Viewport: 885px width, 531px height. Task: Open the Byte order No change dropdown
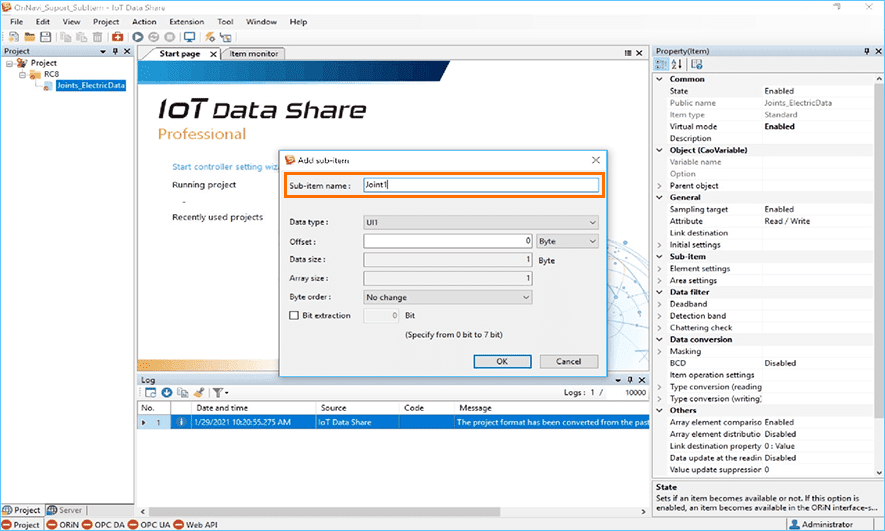pyautogui.click(x=448, y=297)
